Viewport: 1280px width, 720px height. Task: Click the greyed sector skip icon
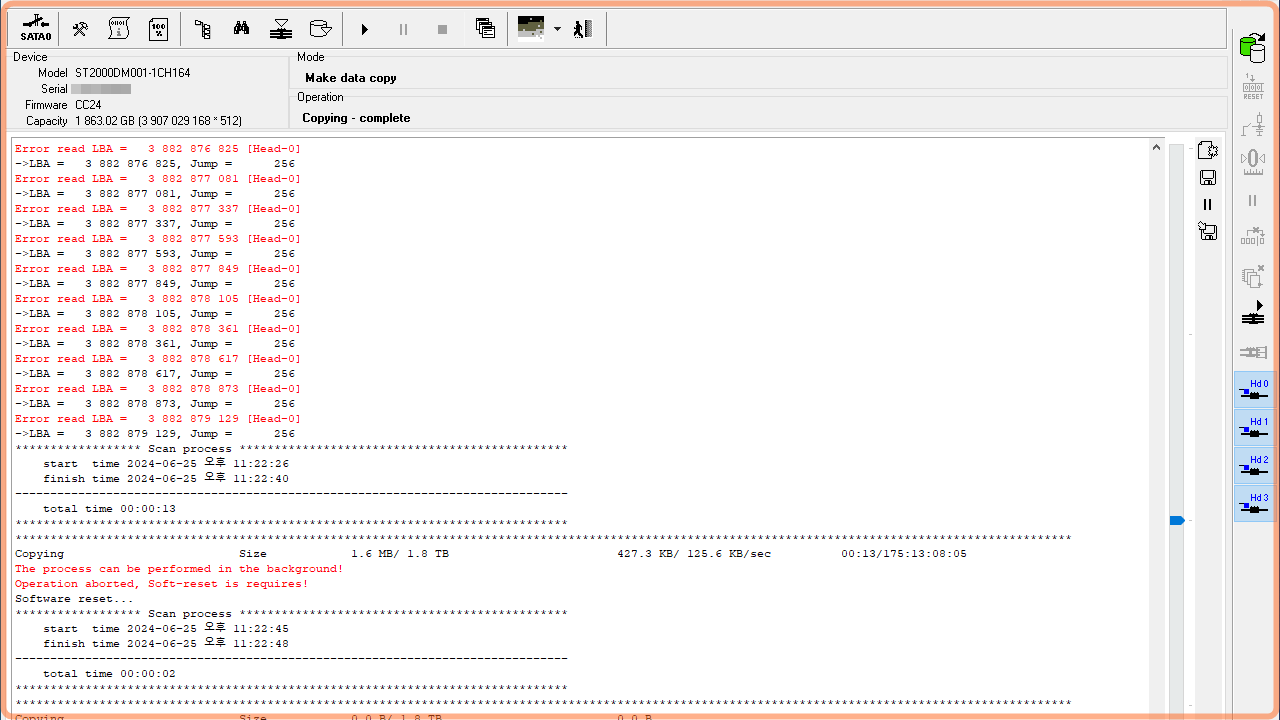(1253, 237)
